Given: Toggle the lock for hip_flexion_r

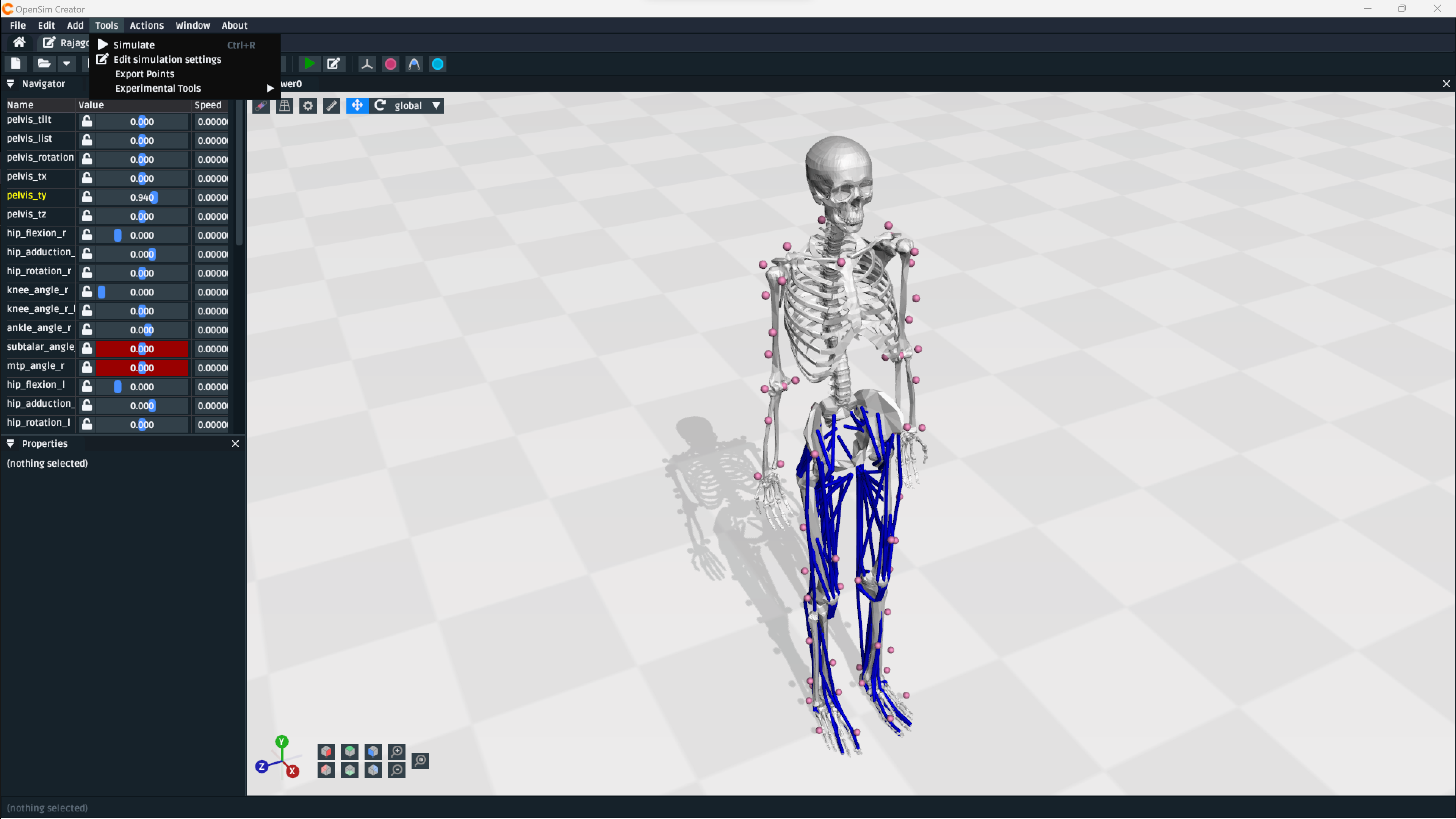Looking at the screenshot, I should pos(86,235).
